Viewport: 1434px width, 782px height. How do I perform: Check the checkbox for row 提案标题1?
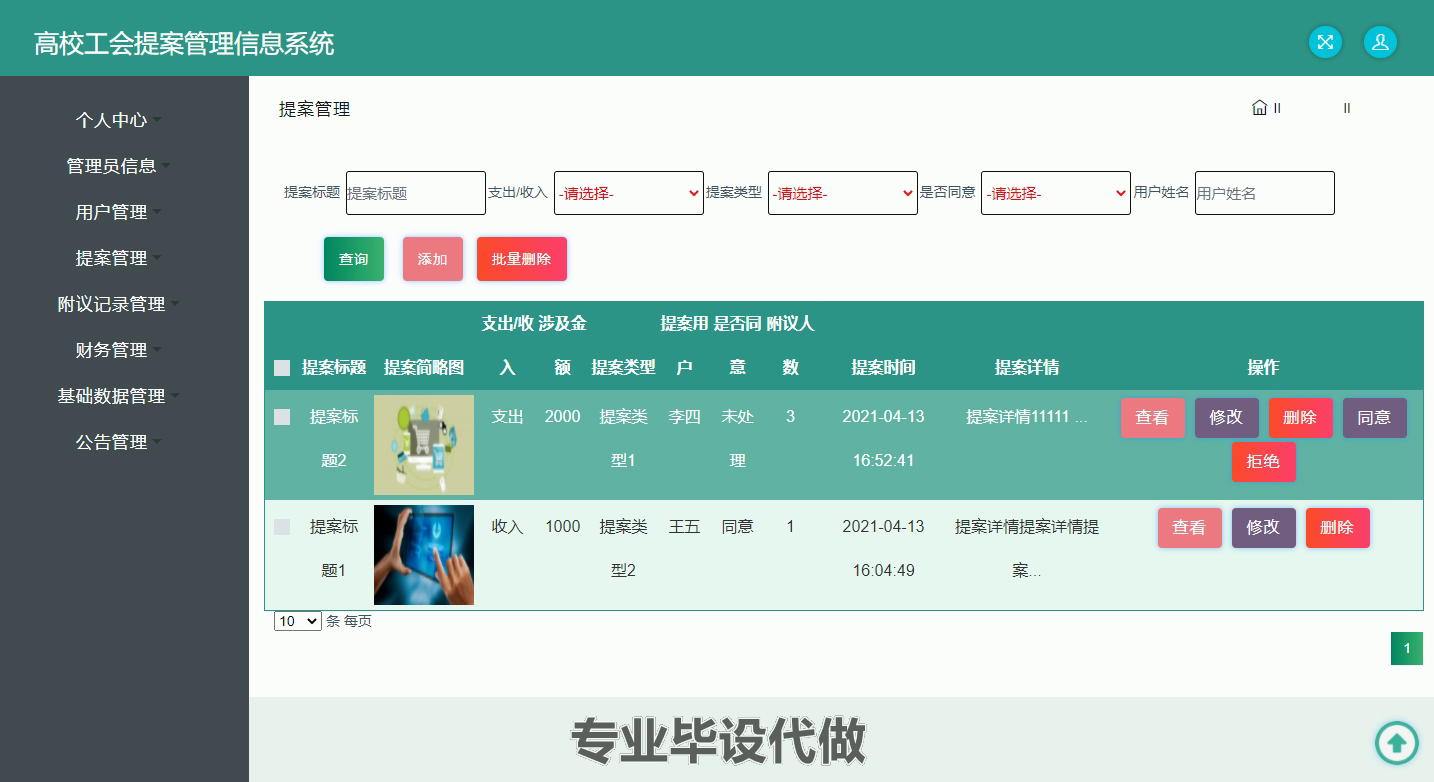pyautogui.click(x=282, y=527)
